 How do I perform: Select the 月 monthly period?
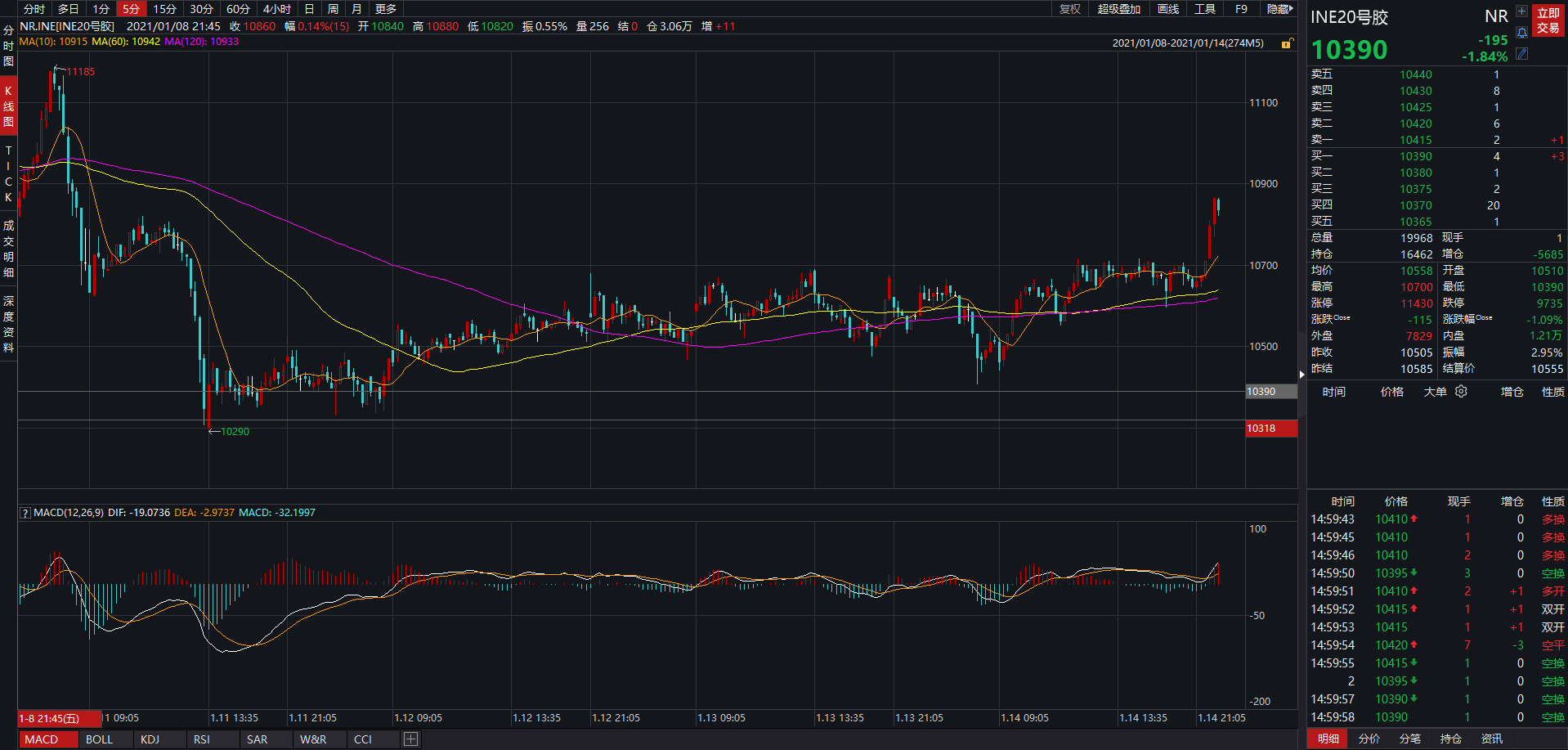[356, 9]
